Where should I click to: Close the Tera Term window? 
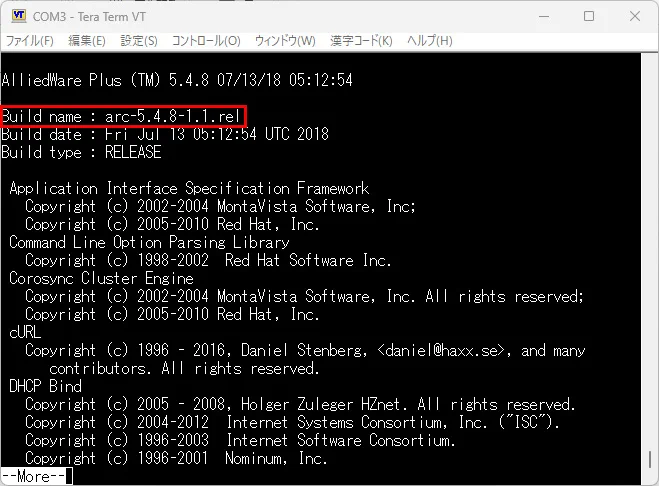[635, 16]
